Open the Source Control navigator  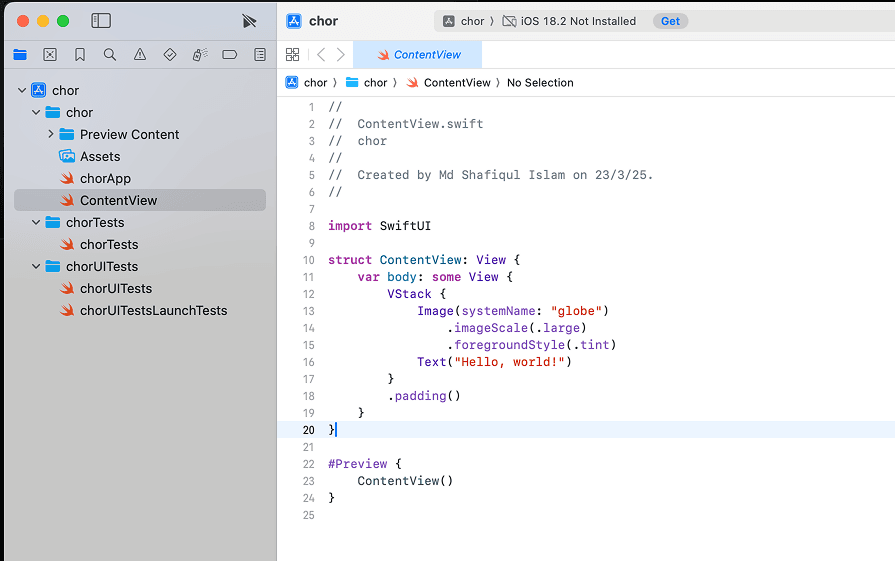pyautogui.click(x=50, y=55)
